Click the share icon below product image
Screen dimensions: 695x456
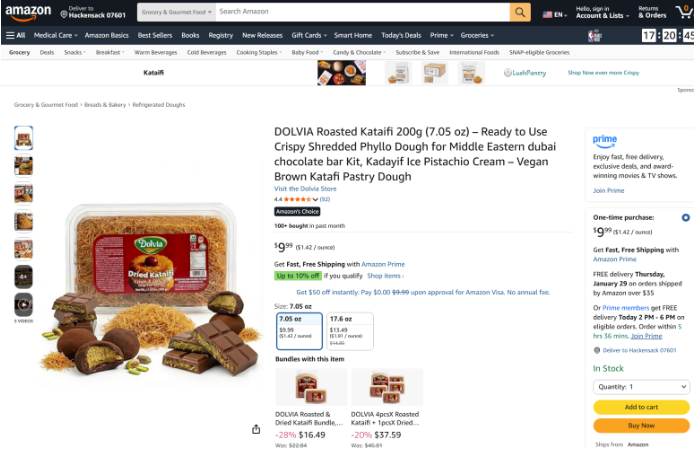(256, 429)
